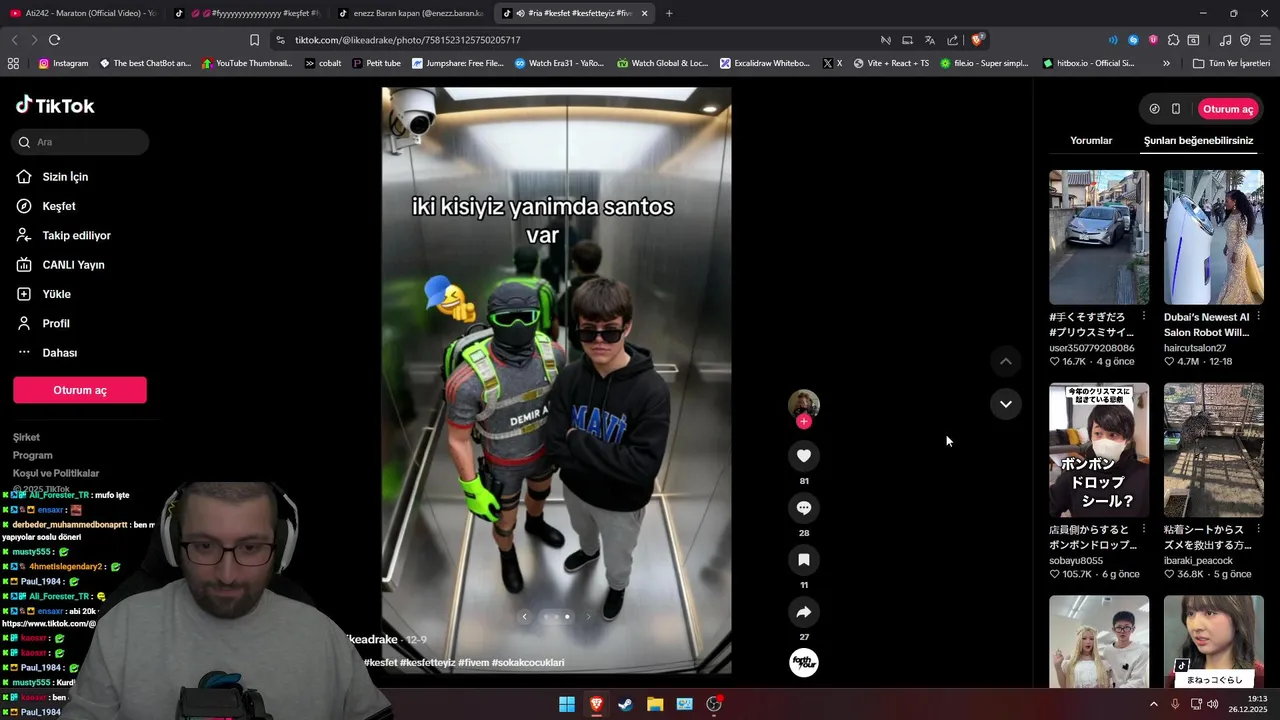Image resolution: width=1280 pixels, height=720 pixels.
Task: Open the Windows Start button
Action: point(567,704)
